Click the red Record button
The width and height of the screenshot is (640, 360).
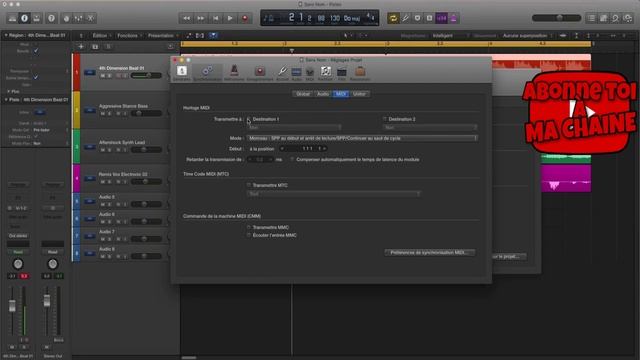(x=245, y=18)
